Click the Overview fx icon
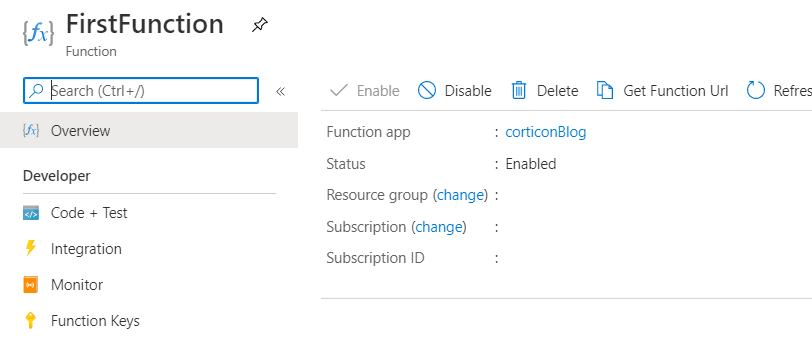This screenshot has width=812, height=362. coord(31,130)
